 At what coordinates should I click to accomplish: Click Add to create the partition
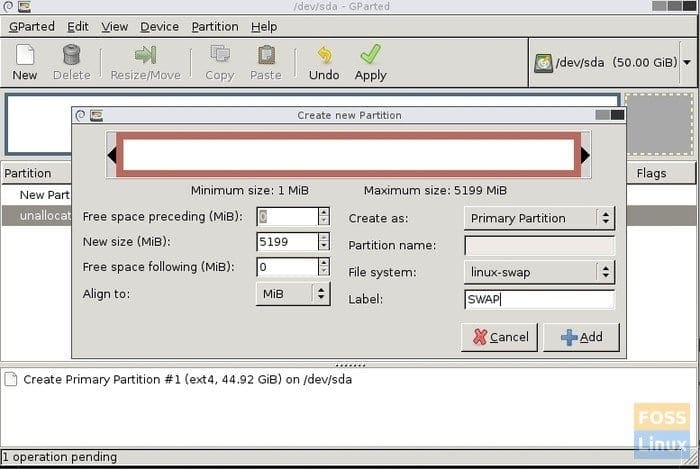(581, 337)
